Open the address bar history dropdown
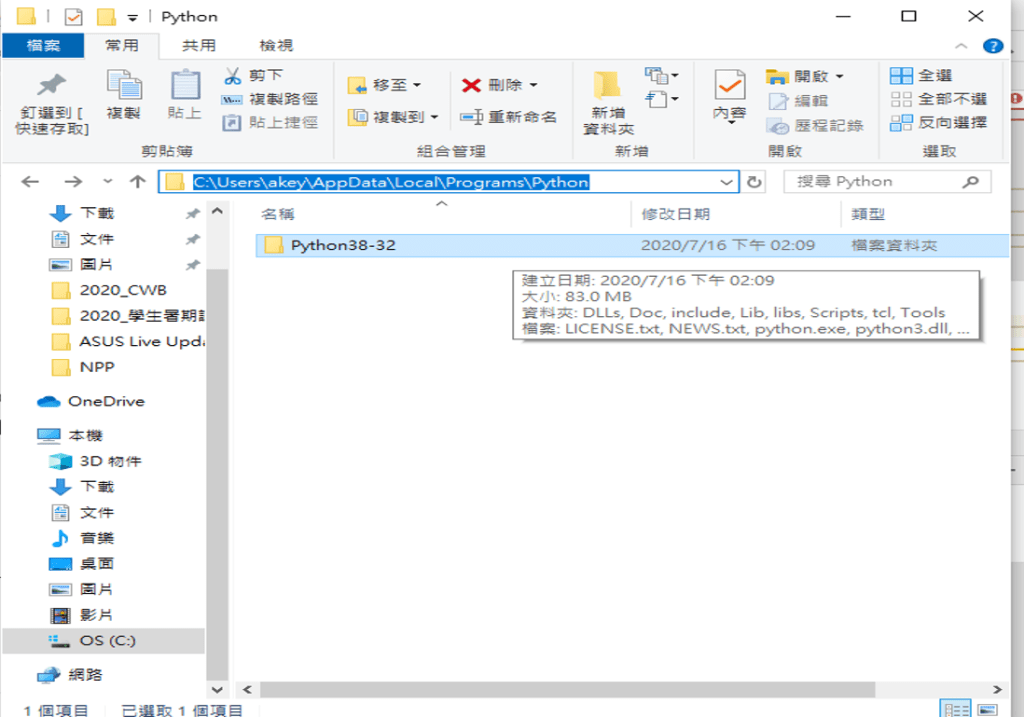Image resolution: width=1024 pixels, height=717 pixels. point(727,182)
